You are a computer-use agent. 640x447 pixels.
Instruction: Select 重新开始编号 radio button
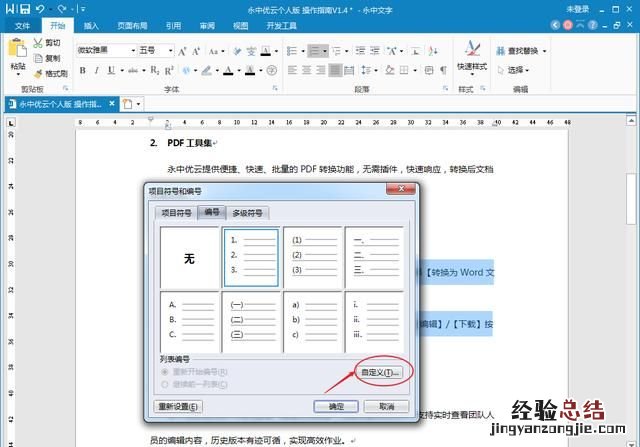[x=165, y=372]
